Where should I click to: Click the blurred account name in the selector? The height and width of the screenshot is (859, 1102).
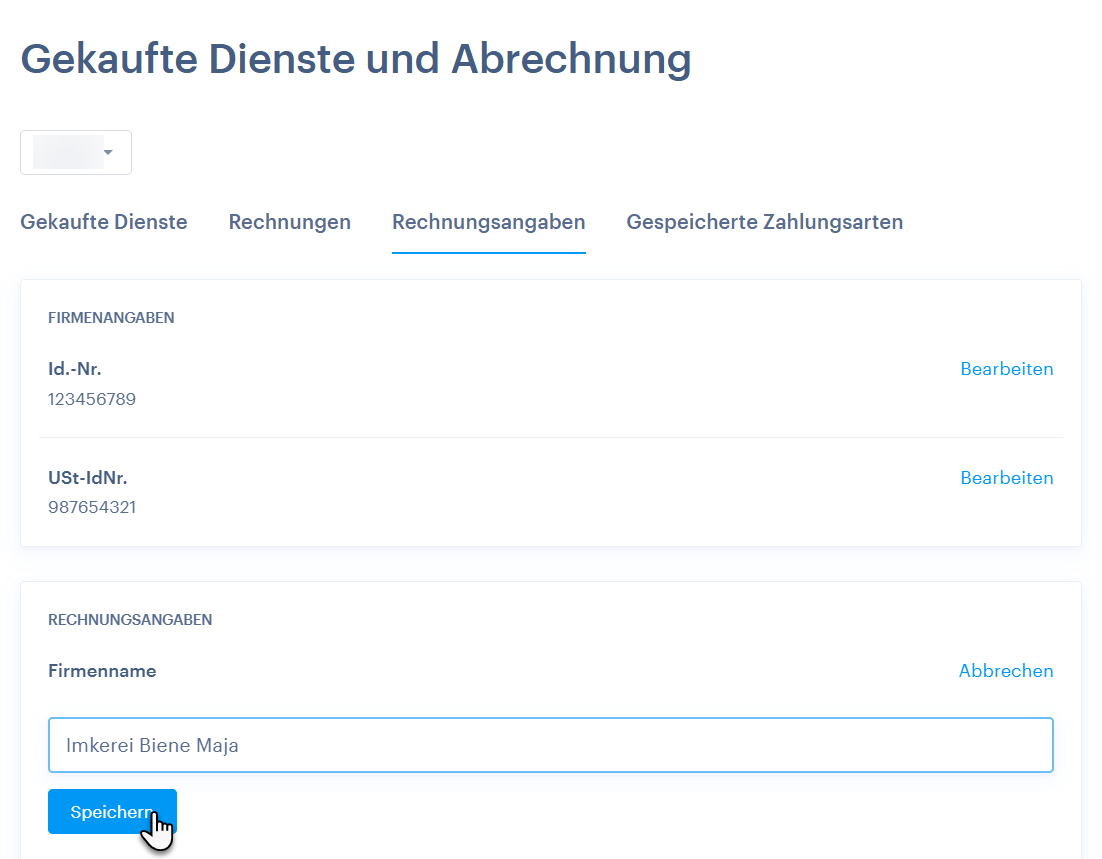[67, 153]
